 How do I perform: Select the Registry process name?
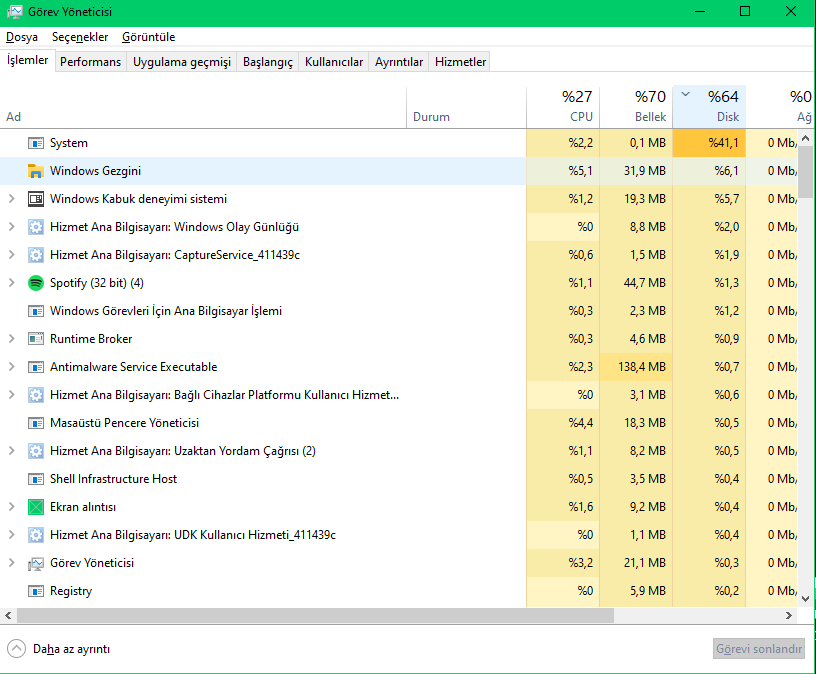pos(71,591)
